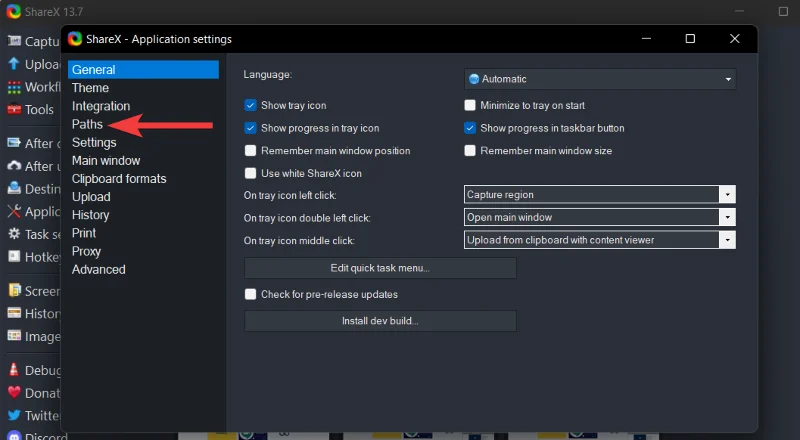
Task: Open the Clipboard formats tab
Action: tap(119, 179)
